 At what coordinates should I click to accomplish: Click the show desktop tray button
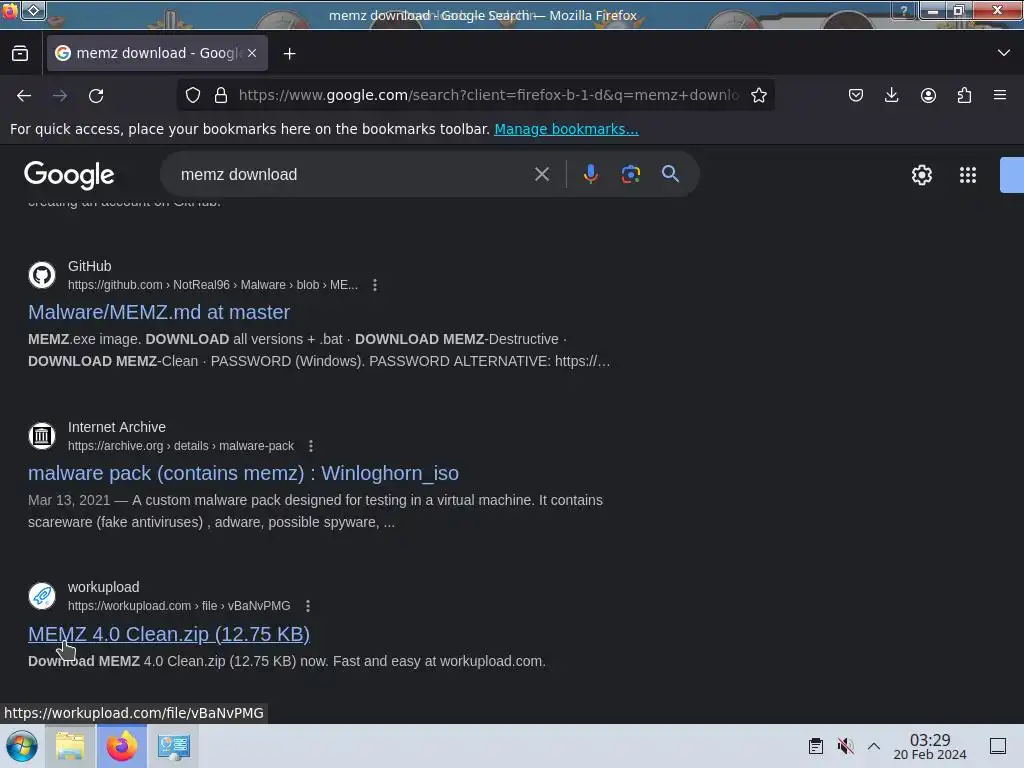click(x=998, y=746)
